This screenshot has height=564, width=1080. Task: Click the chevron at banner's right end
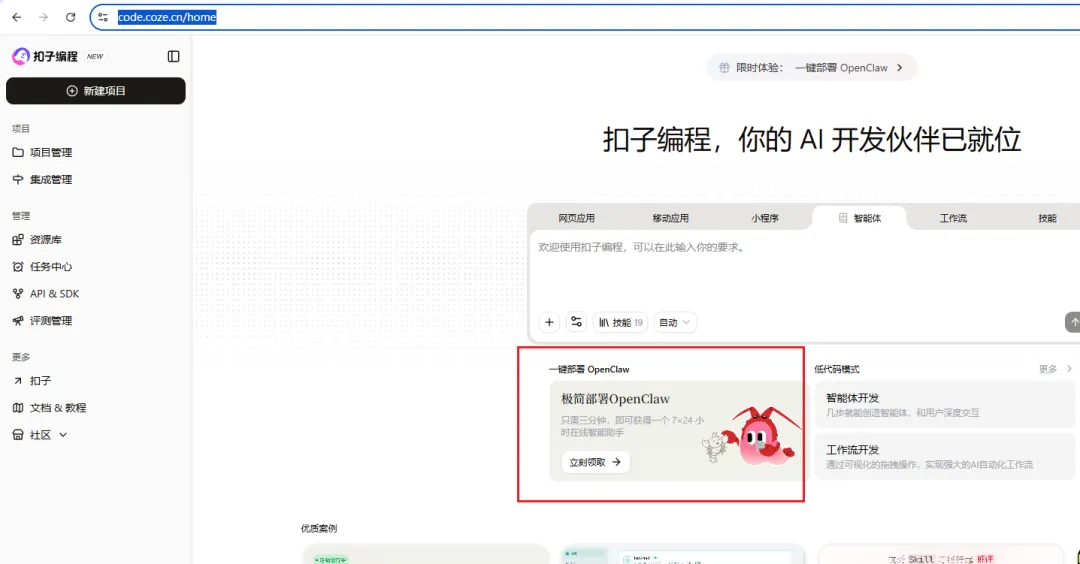pos(900,67)
